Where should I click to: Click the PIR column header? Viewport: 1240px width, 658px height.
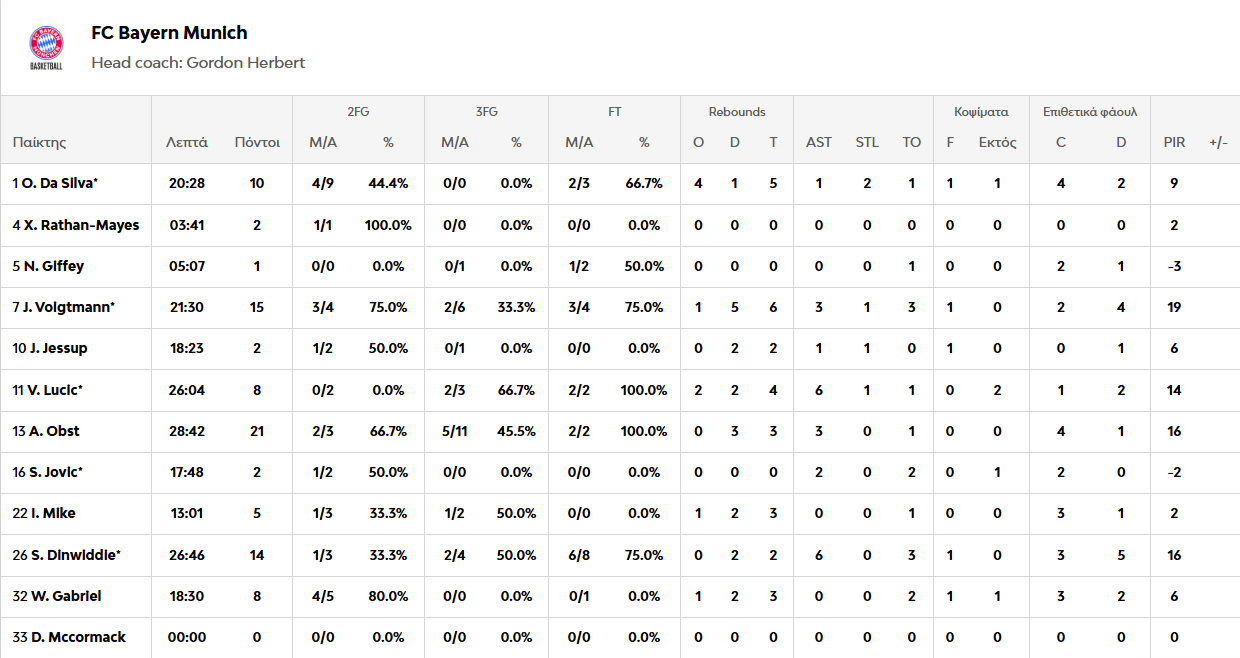(1174, 143)
